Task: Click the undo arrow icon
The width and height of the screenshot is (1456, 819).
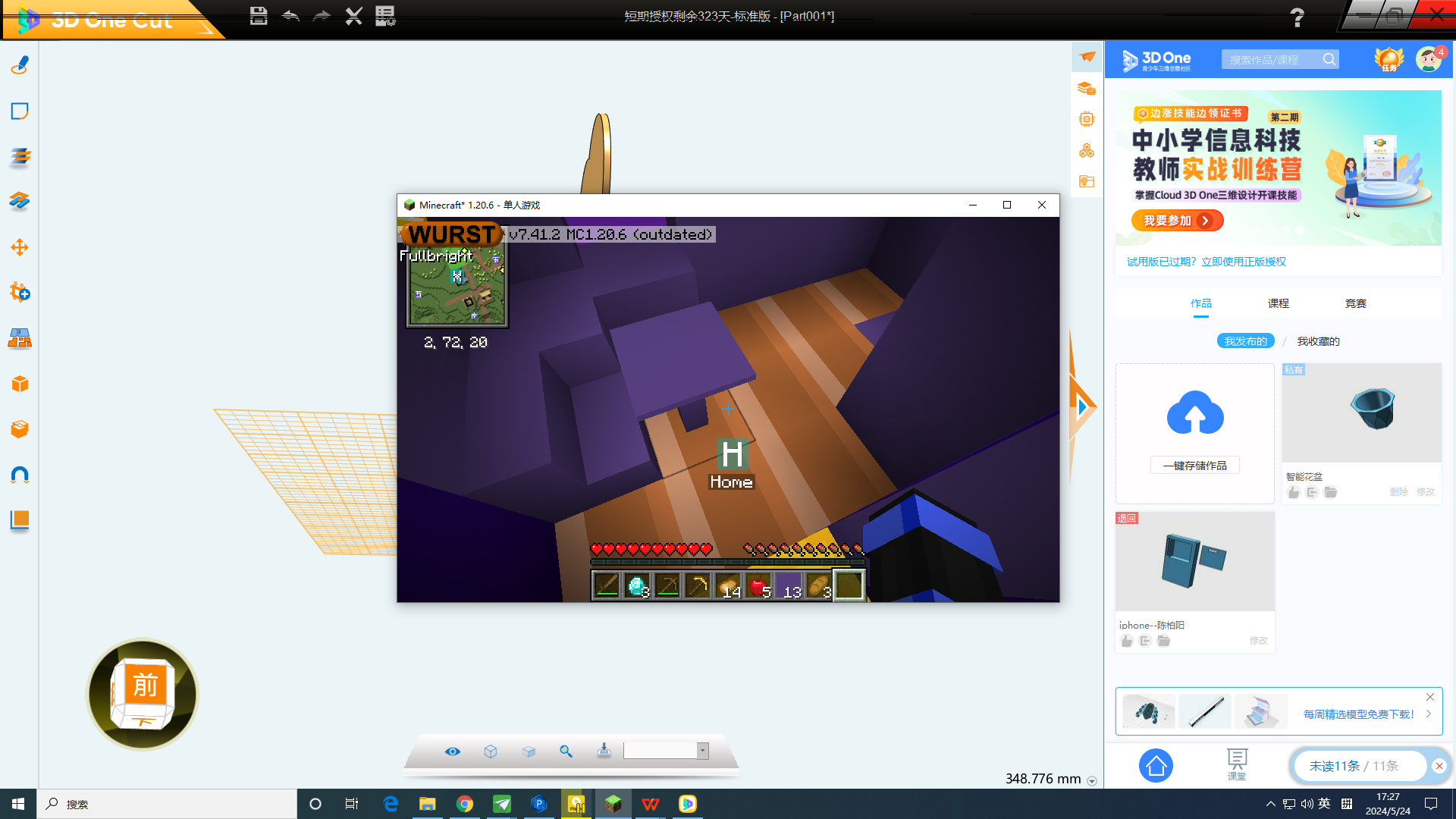Action: (290, 16)
